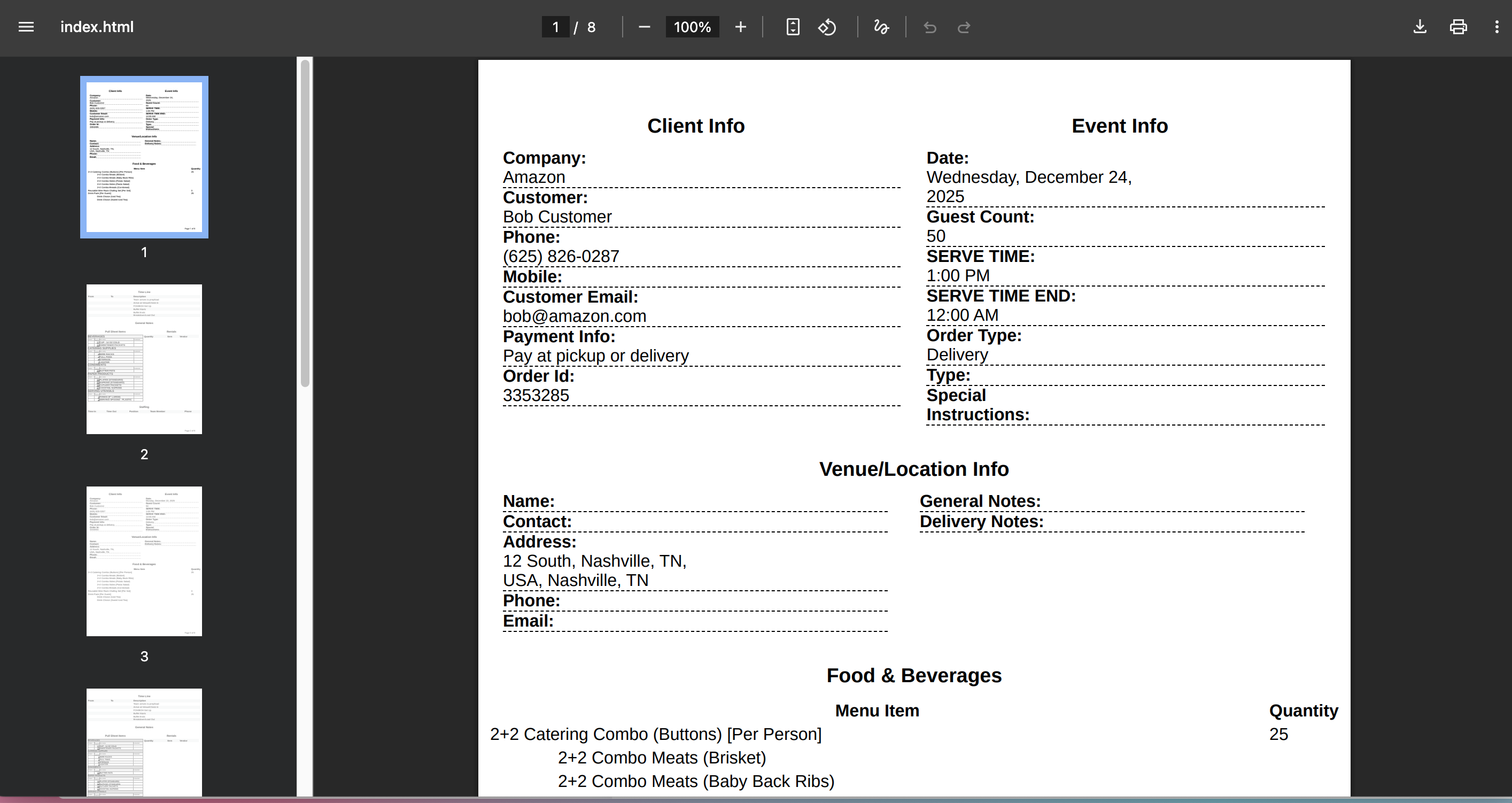1512x803 pixels.
Task: Jump to page 3 thumbnail
Action: pyautogui.click(x=144, y=561)
